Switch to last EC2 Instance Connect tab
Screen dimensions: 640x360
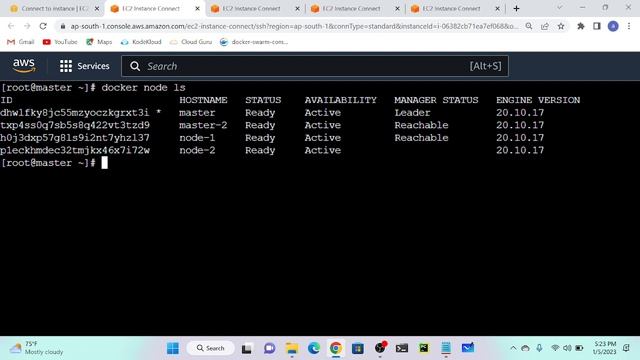(451, 9)
